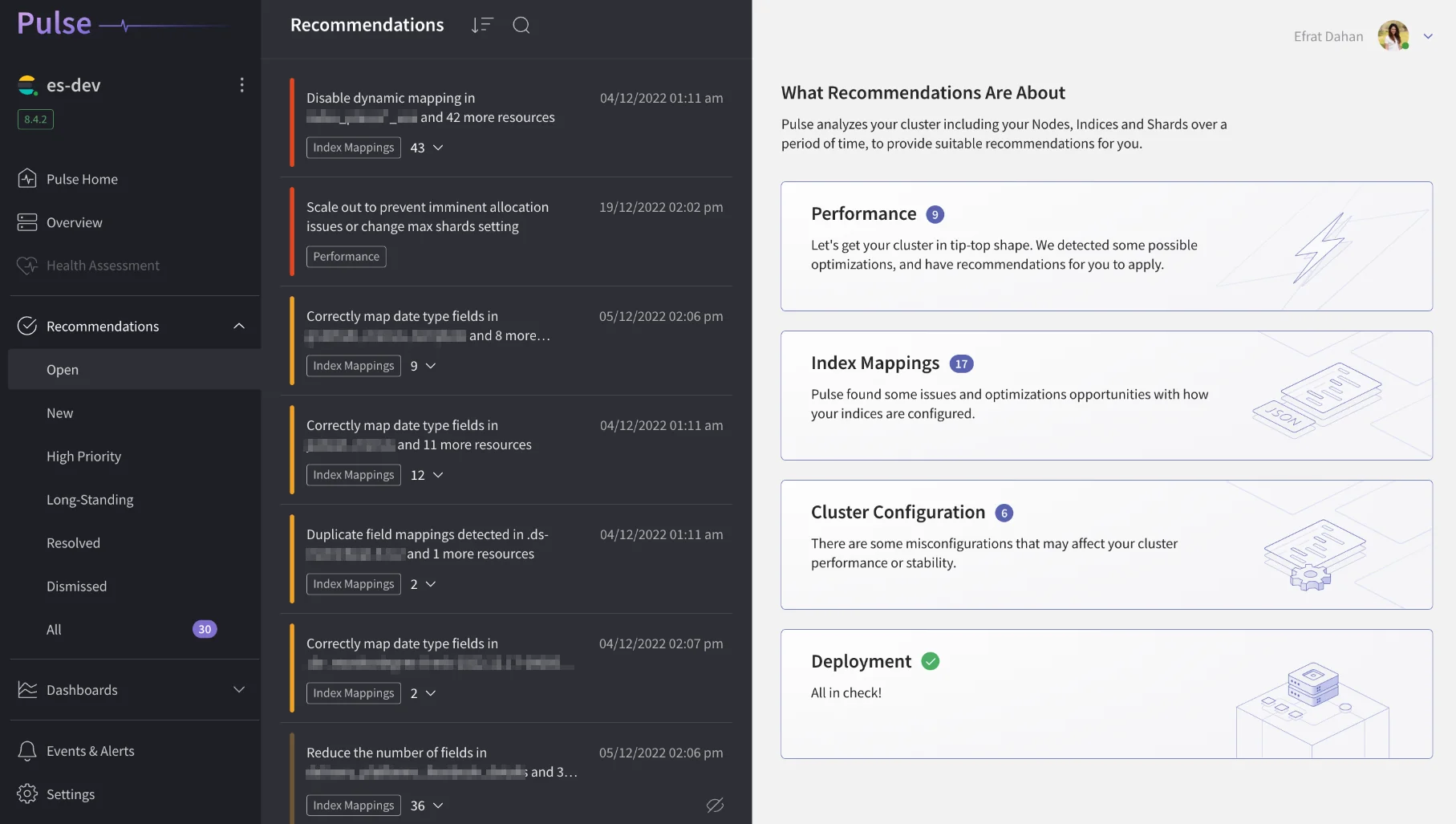Switch to the Resolved recommendations view
Screen dimensions: 1456x824
(x=73, y=542)
